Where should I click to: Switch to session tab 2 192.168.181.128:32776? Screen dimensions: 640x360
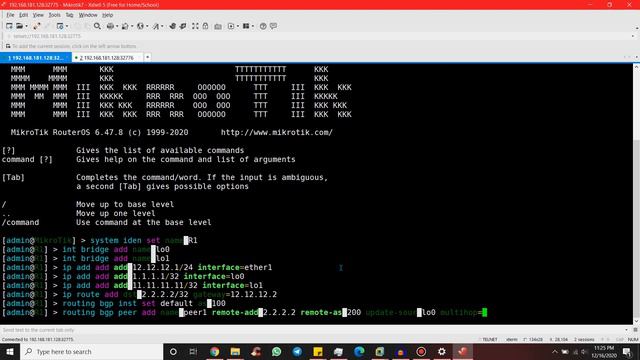[107, 58]
